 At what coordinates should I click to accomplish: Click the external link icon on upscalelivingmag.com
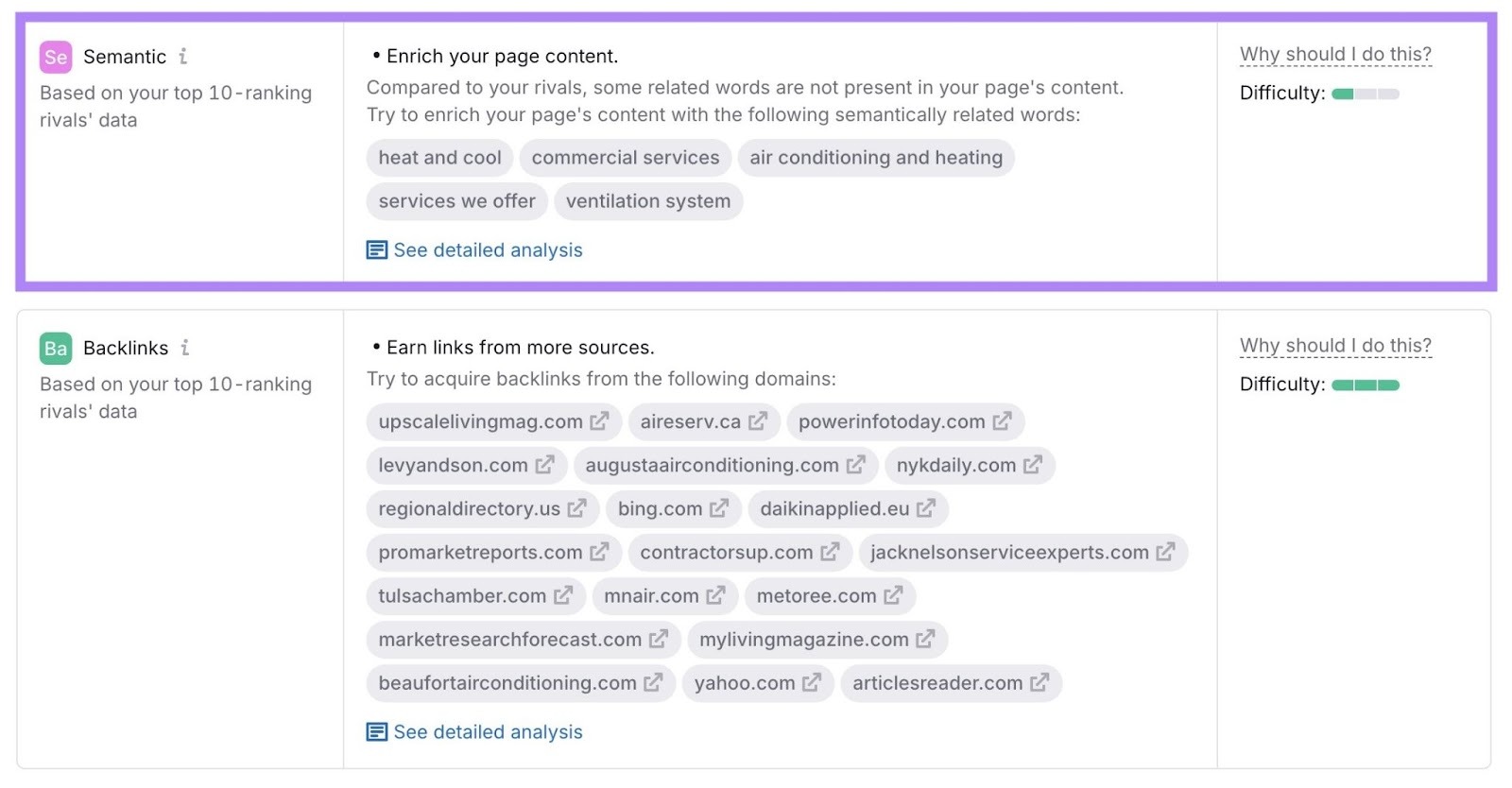[599, 421]
